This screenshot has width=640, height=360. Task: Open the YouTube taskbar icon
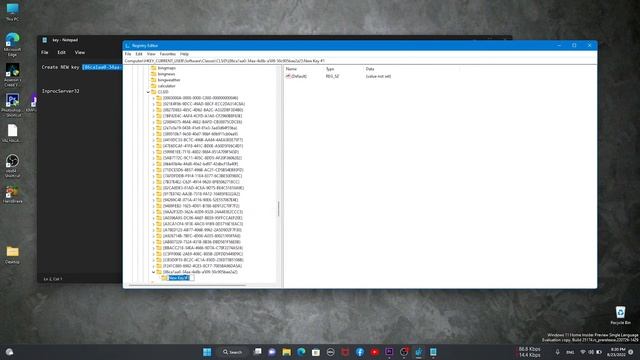click(374, 352)
